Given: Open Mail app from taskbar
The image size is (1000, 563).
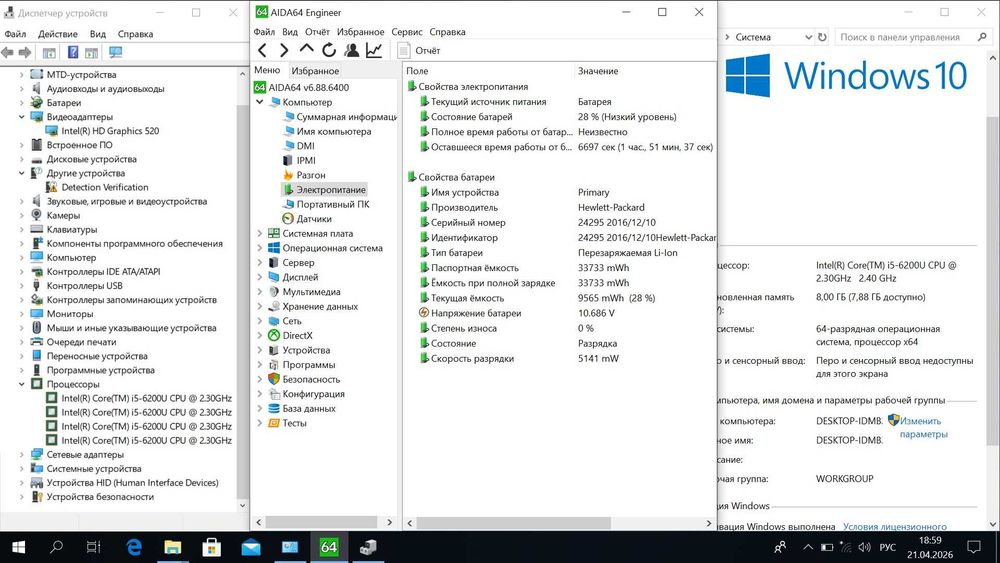Looking at the screenshot, I should coord(251,546).
